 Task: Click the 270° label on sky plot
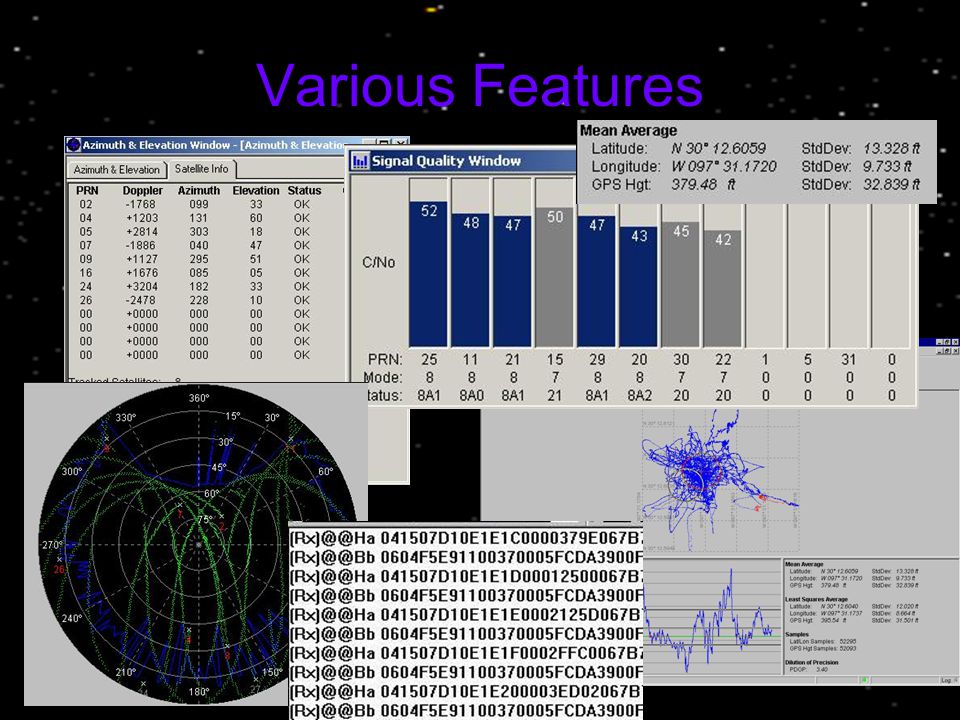(51, 545)
